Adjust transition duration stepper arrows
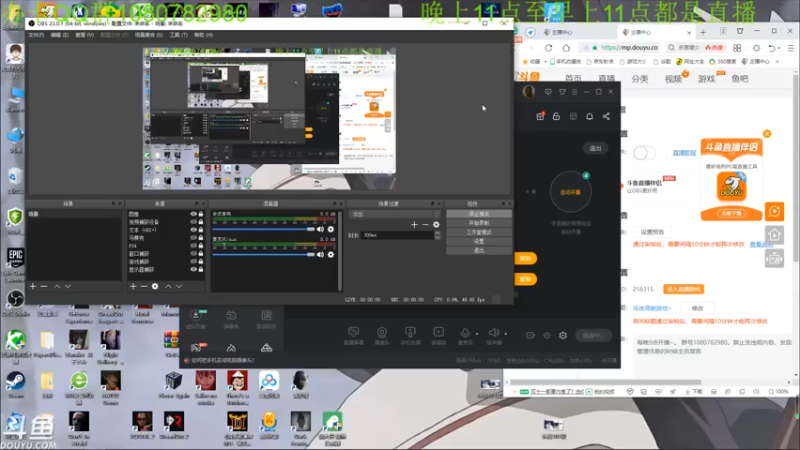Viewport: 800px width, 450px height. pos(437,235)
